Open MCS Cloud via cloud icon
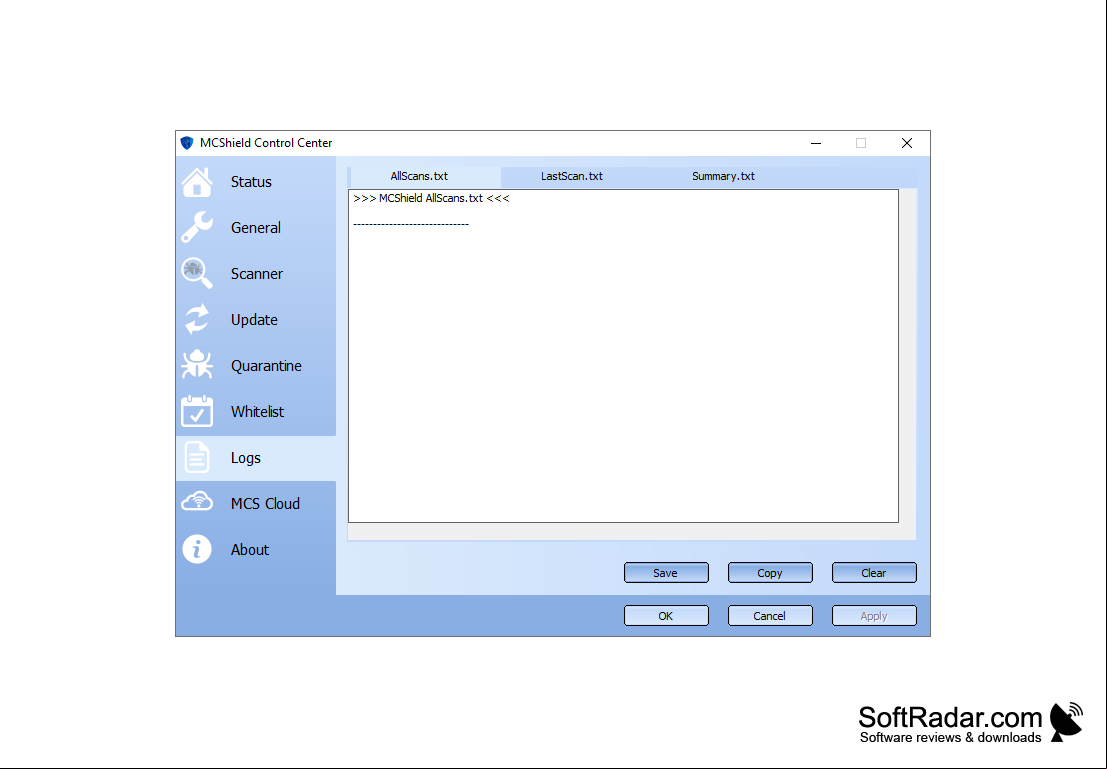1107x769 pixels. pos(197,502)
